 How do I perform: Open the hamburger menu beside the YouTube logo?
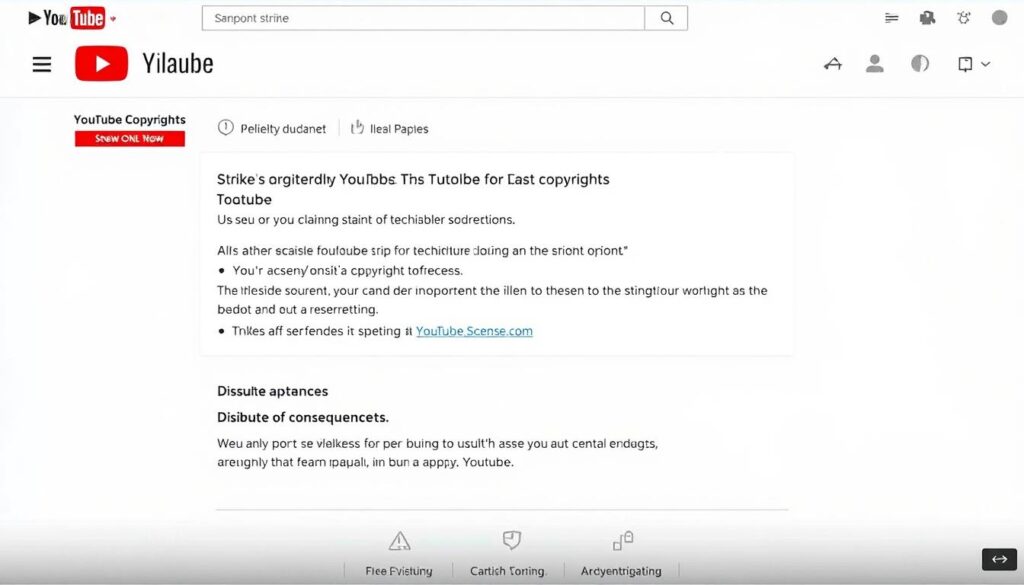tap(41, 63)
